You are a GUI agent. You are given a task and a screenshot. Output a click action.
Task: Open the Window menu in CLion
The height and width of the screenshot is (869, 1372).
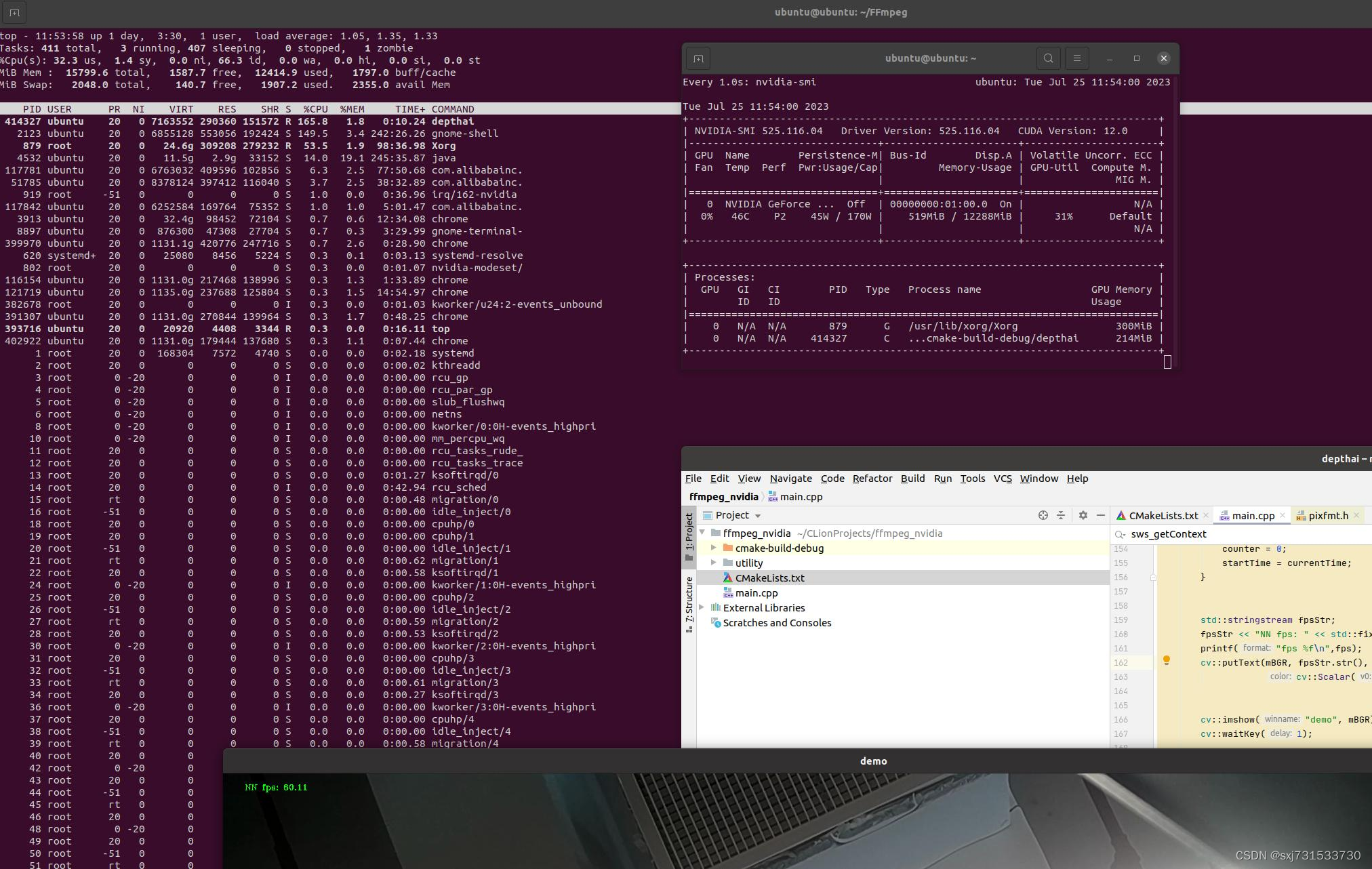click(1038, 479)
